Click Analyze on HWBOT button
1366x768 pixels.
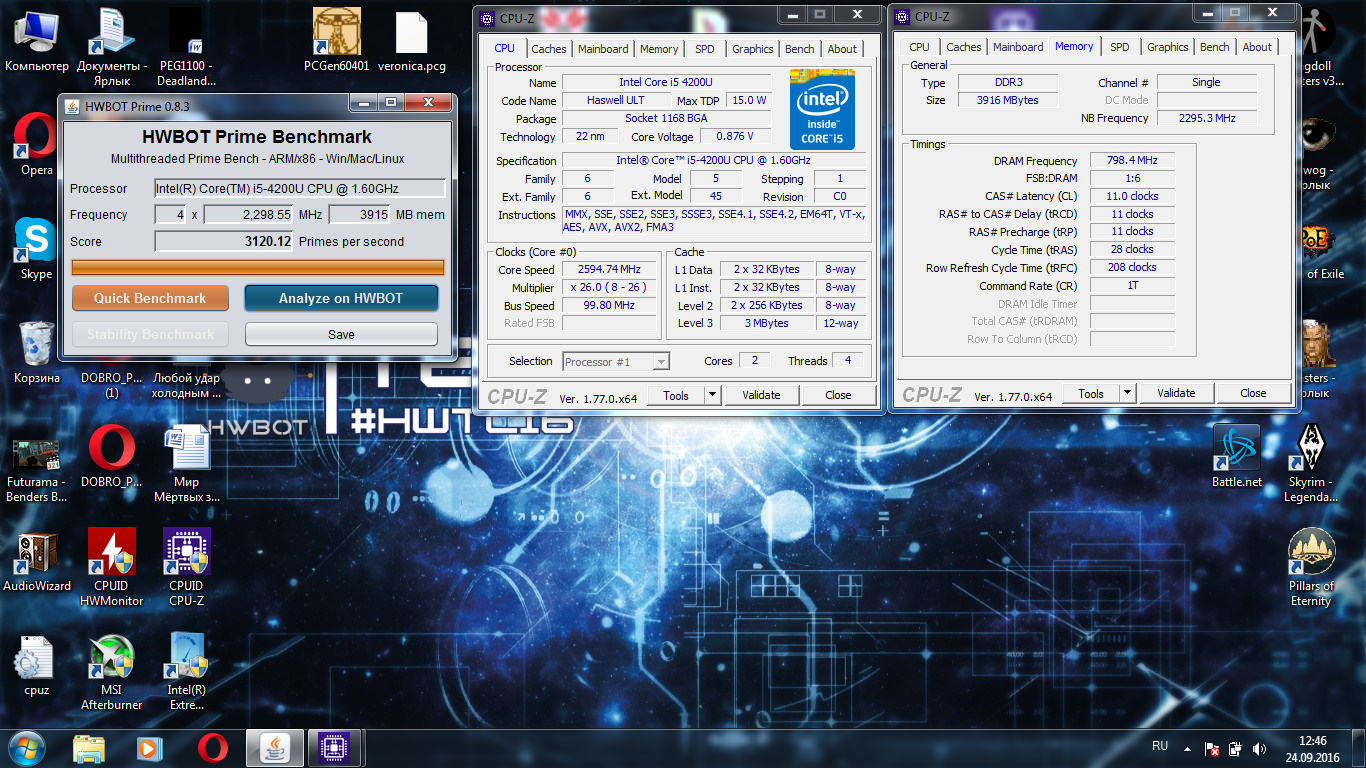pos(341,298)
